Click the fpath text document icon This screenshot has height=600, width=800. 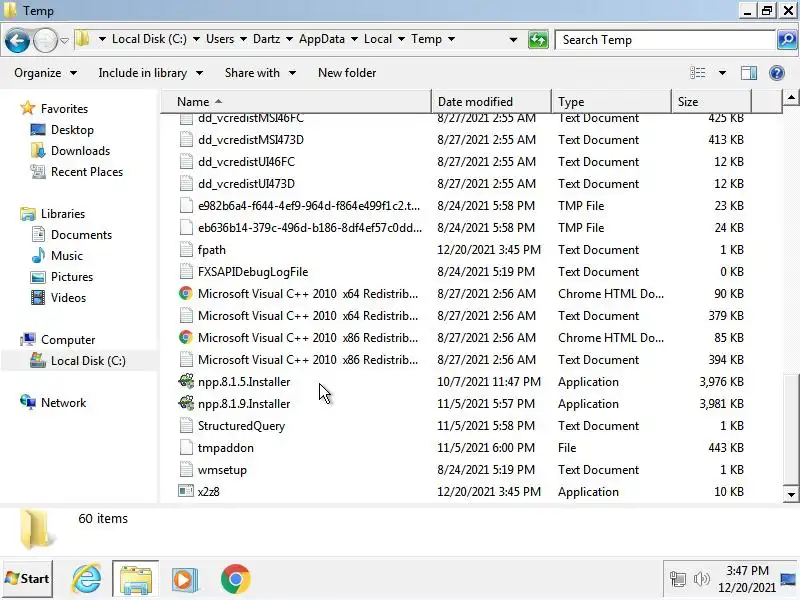point(186,249)
